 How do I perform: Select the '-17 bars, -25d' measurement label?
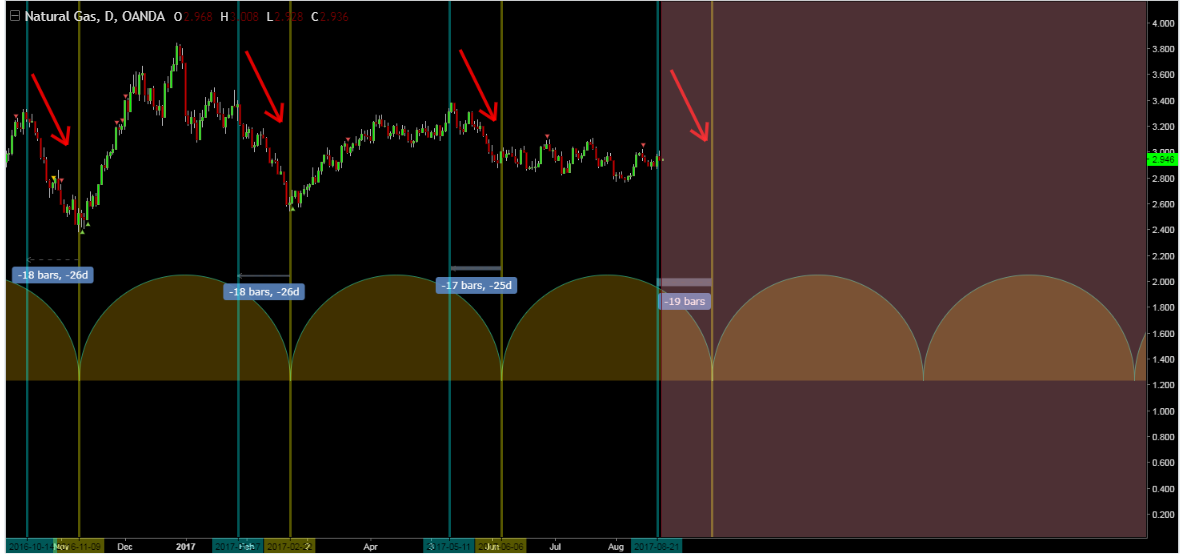pos(478,286)
